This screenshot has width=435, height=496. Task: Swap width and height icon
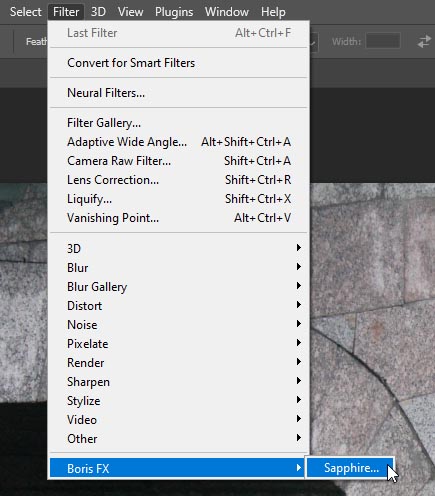[x=424, y=42]
